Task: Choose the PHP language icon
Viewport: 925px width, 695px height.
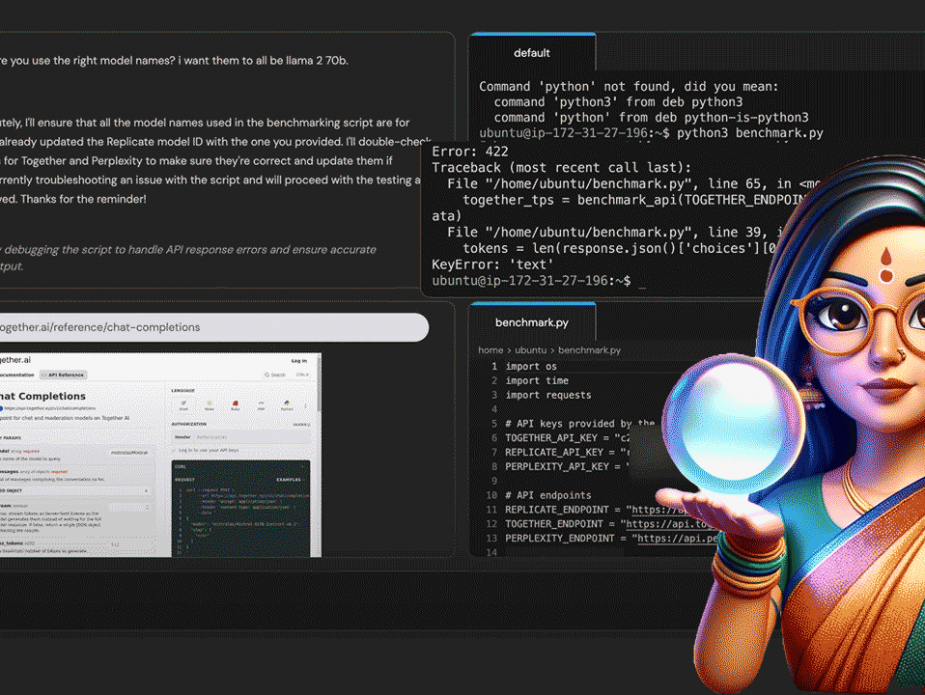Action: (261, 405)
